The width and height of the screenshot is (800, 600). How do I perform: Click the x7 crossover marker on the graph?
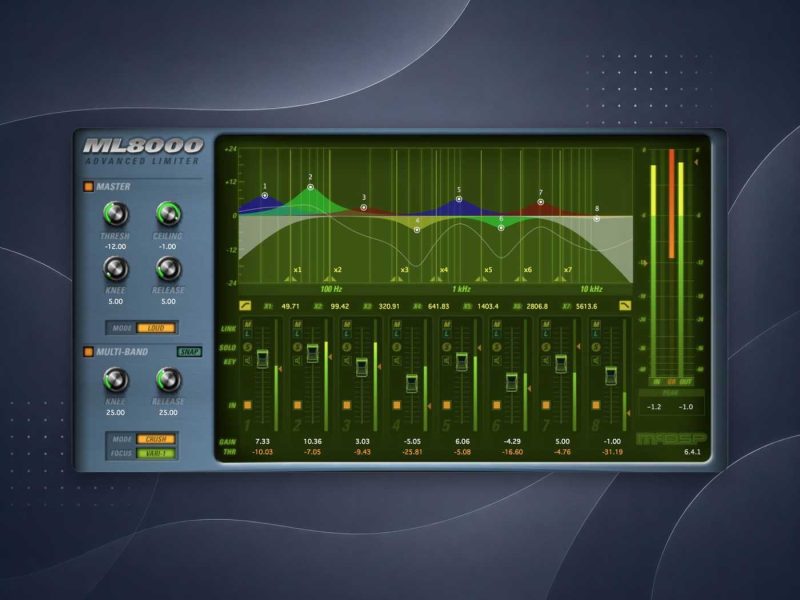click(x=560, y=279)
